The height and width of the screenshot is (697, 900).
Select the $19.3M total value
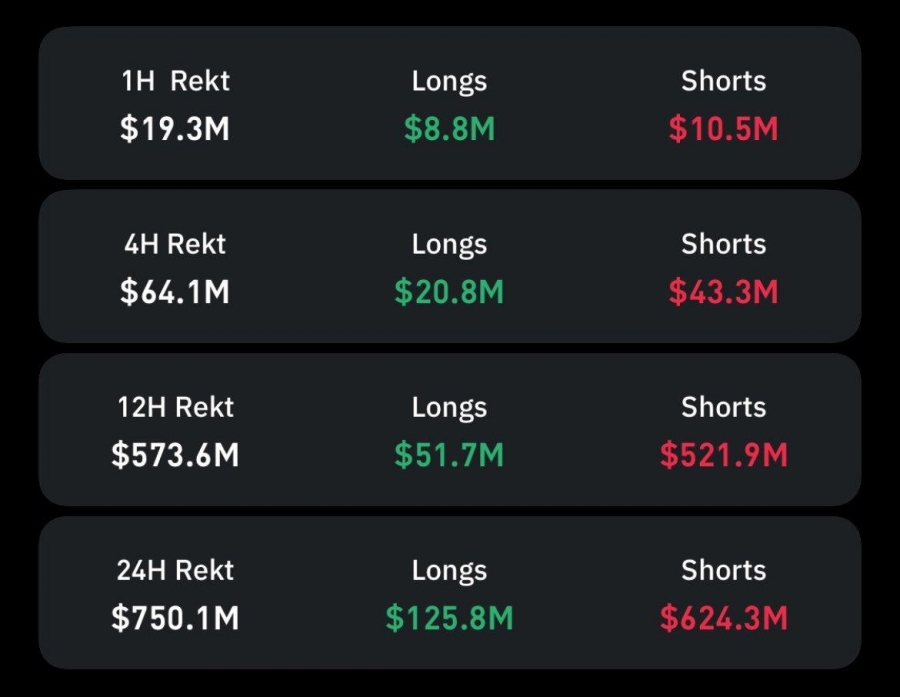coord(175,128)
